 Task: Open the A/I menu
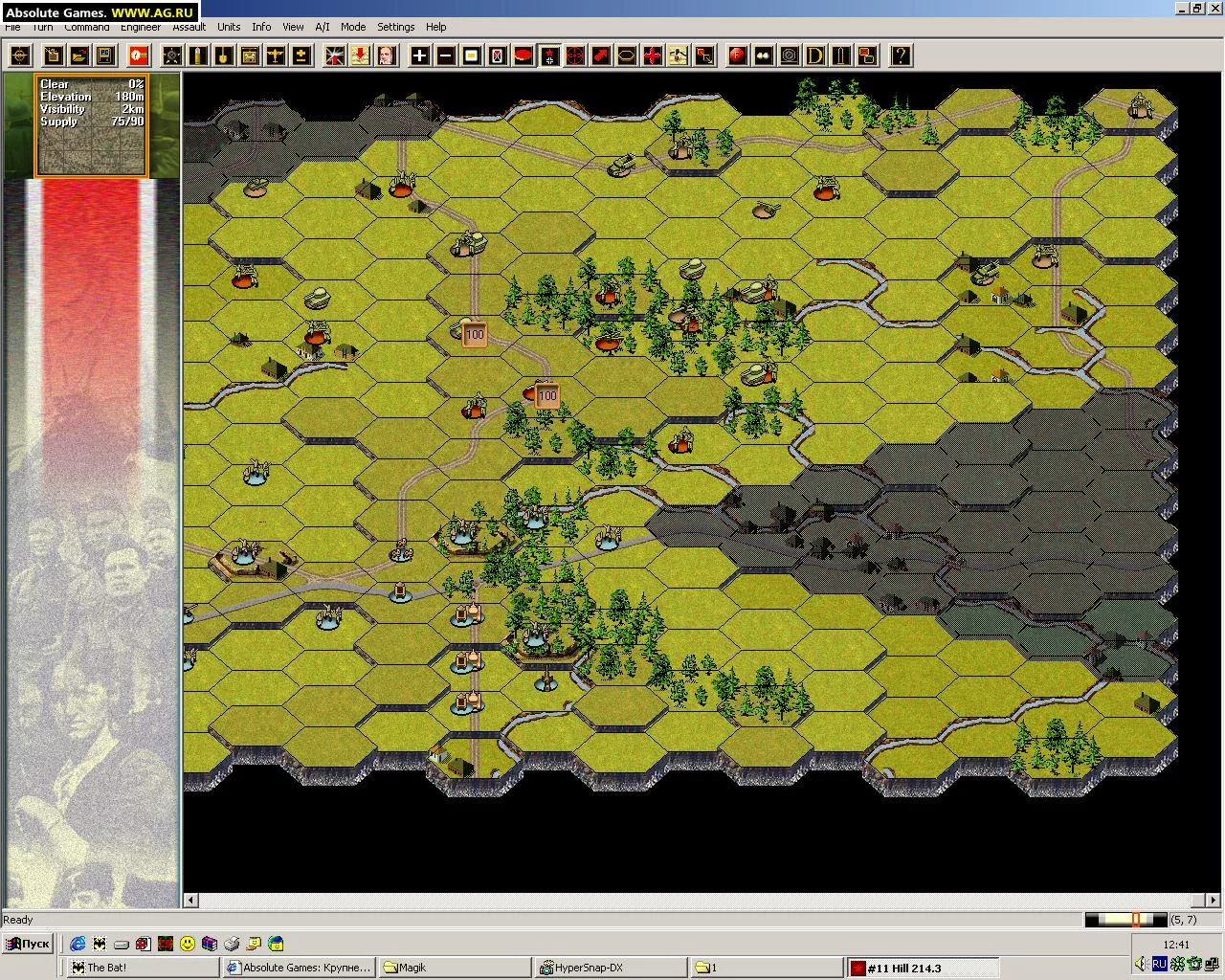[x=323, y=27]
